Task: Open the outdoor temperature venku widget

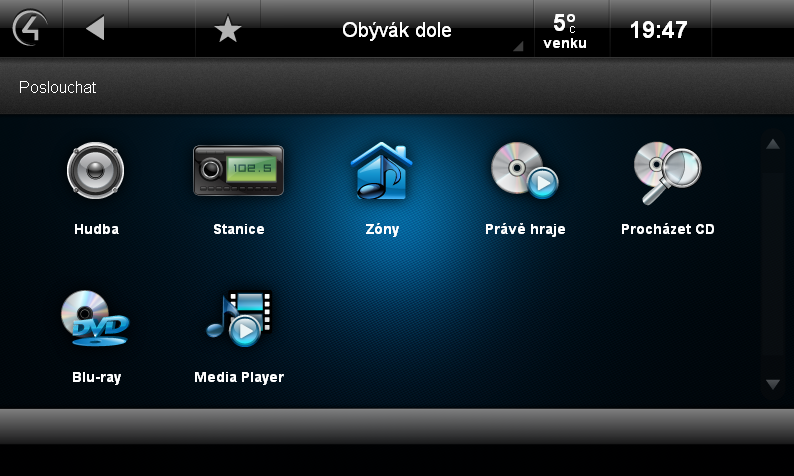Action: tap(565, 31)
